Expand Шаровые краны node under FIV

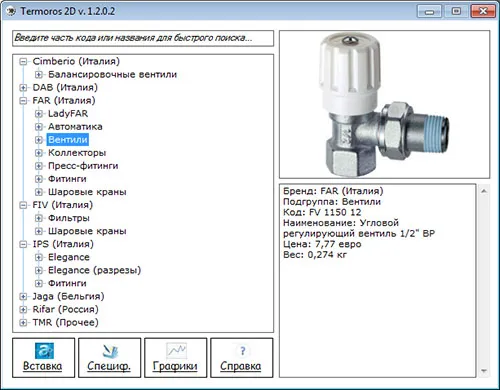pyautogui.click(x=39, y=231)
